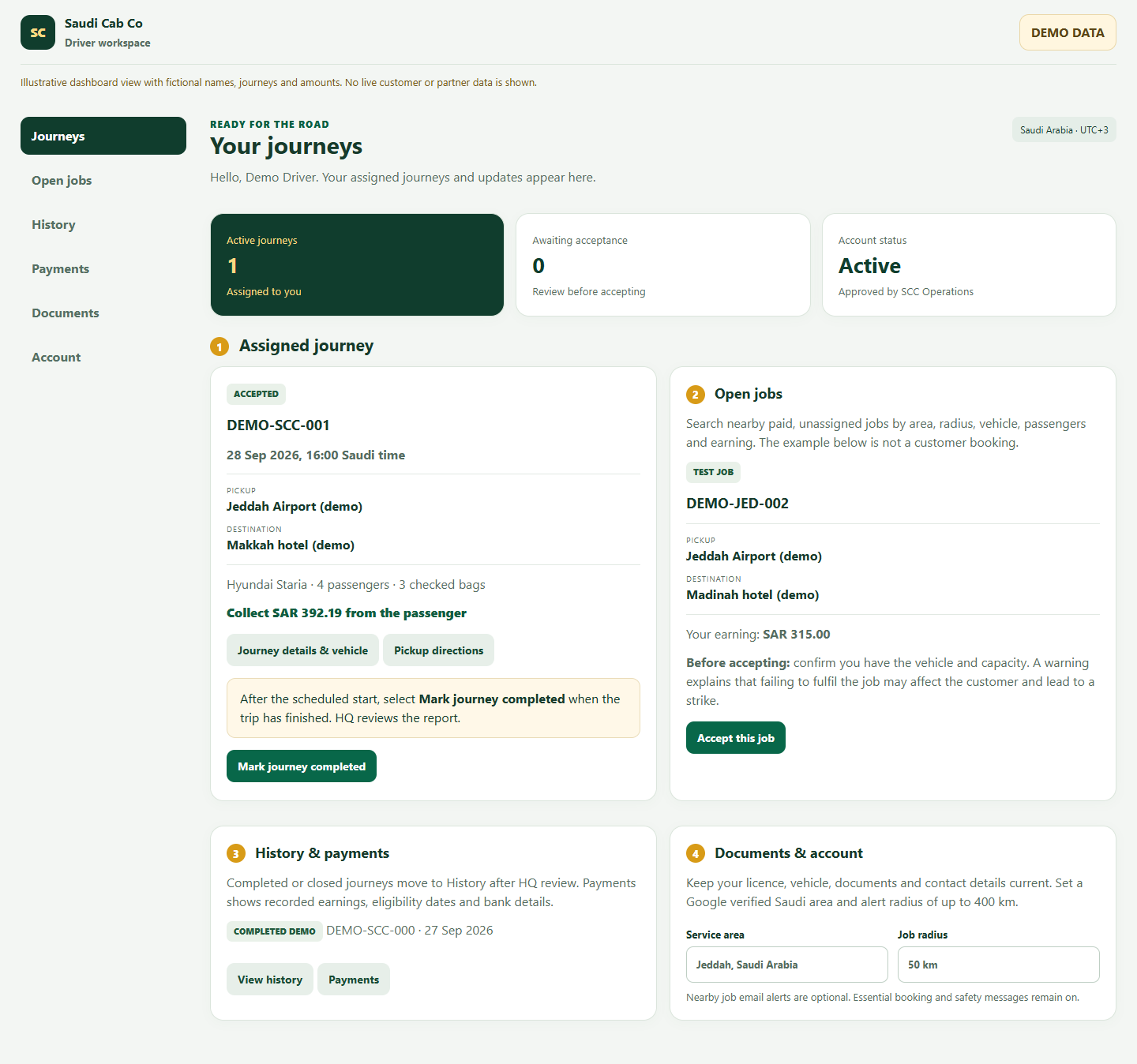Click the Makkah hotel (demo) destination
Viewport: 1137px width, 1064px height.
click(x=291, y=545)
